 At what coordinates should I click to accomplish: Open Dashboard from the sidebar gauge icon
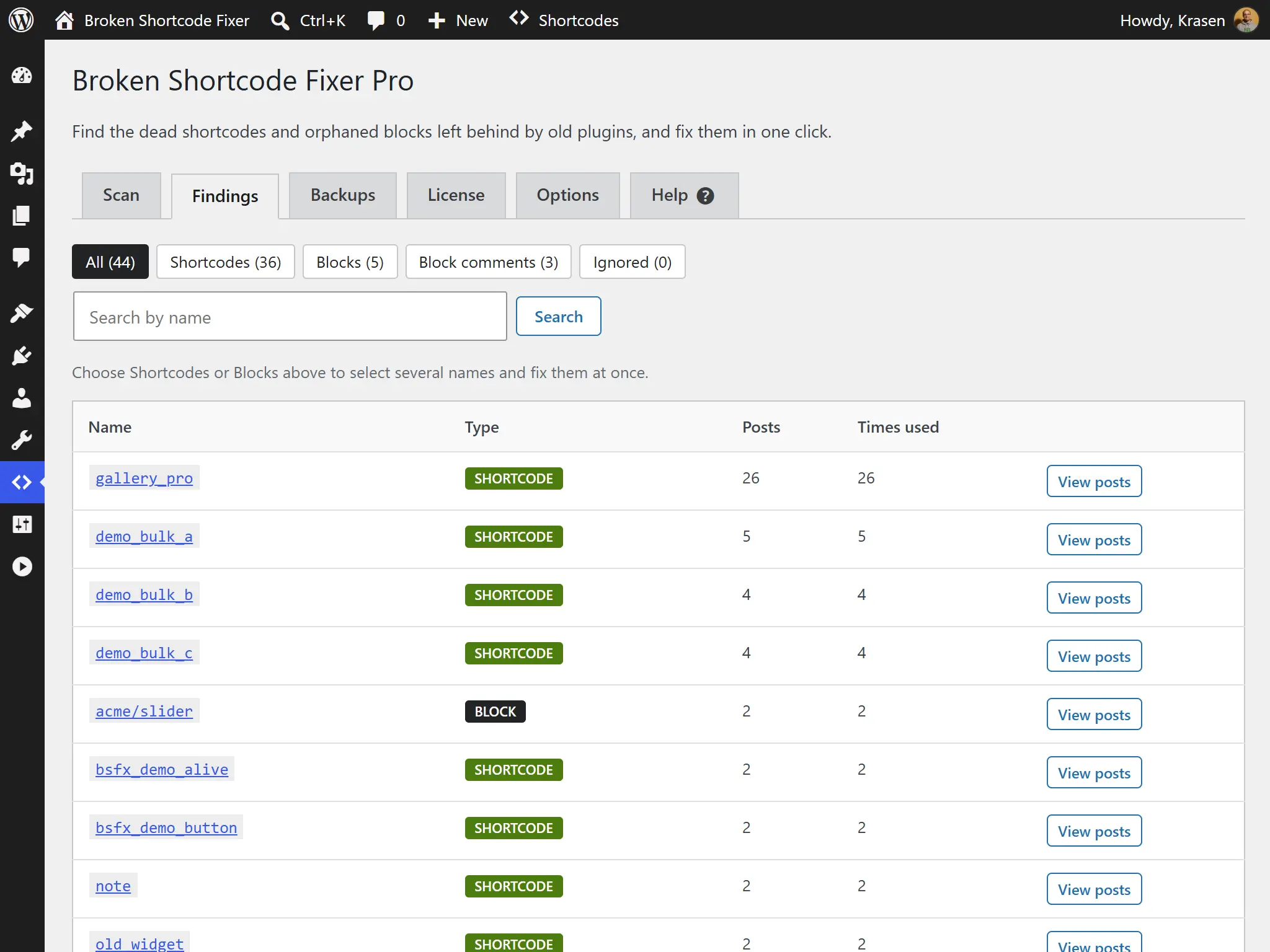22,76
